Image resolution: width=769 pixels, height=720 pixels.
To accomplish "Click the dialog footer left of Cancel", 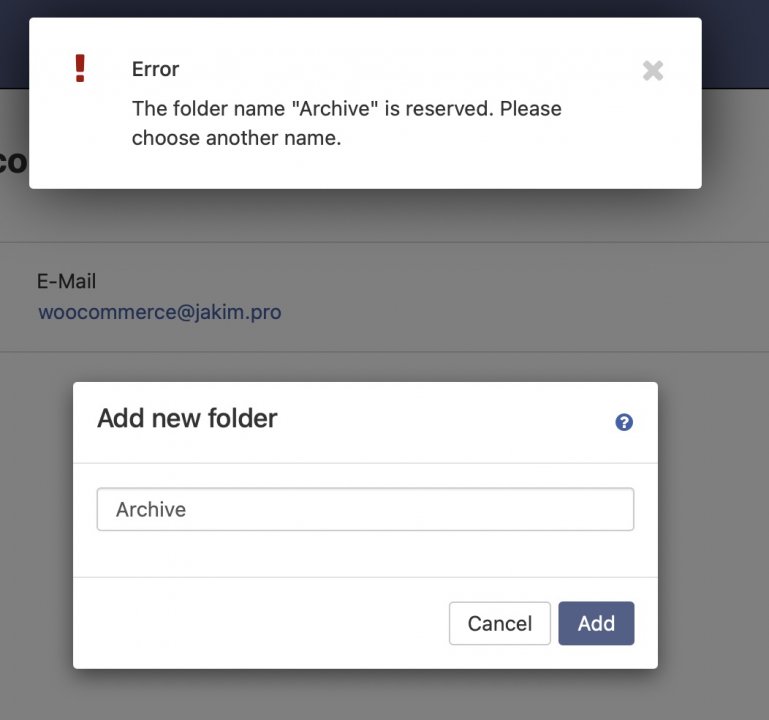I will [x=260, y=623].
